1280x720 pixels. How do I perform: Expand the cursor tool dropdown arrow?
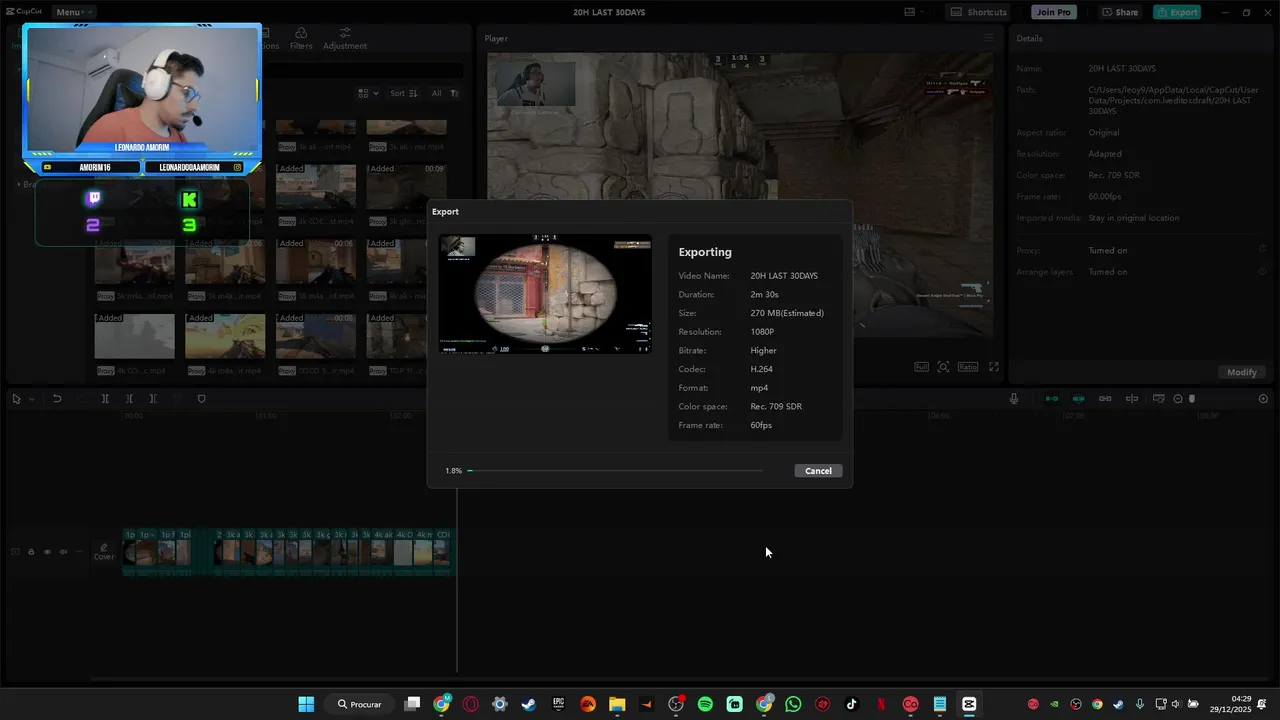31,399
